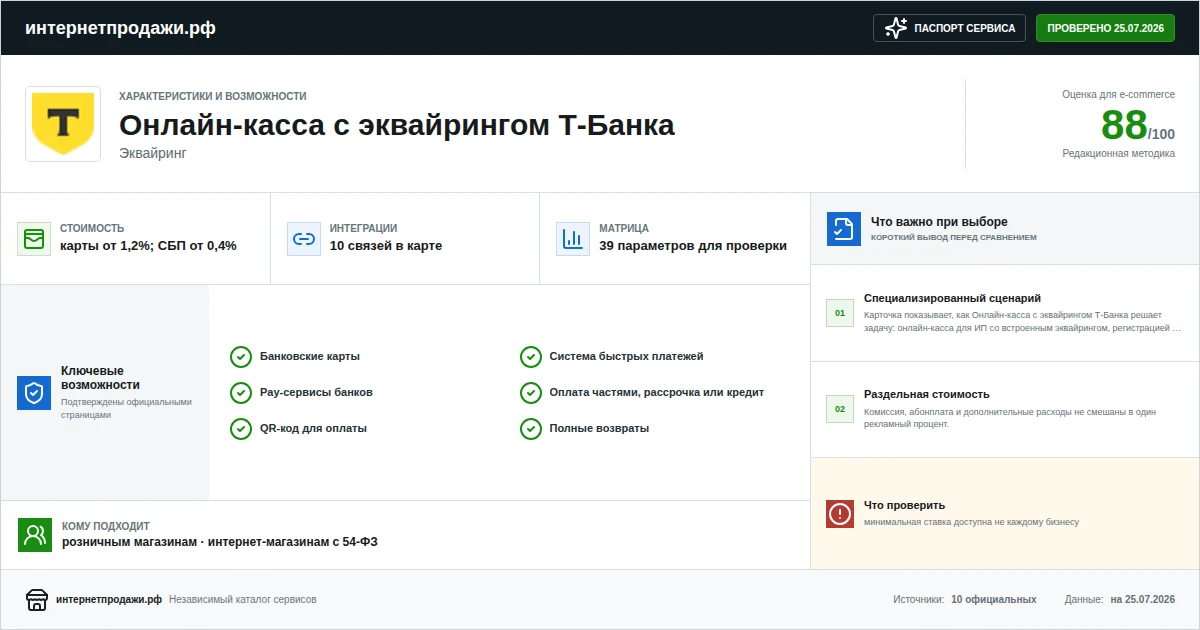Click the check mark beside Система быстрых платежей
Screen dimensions: 1200x630
531,357
